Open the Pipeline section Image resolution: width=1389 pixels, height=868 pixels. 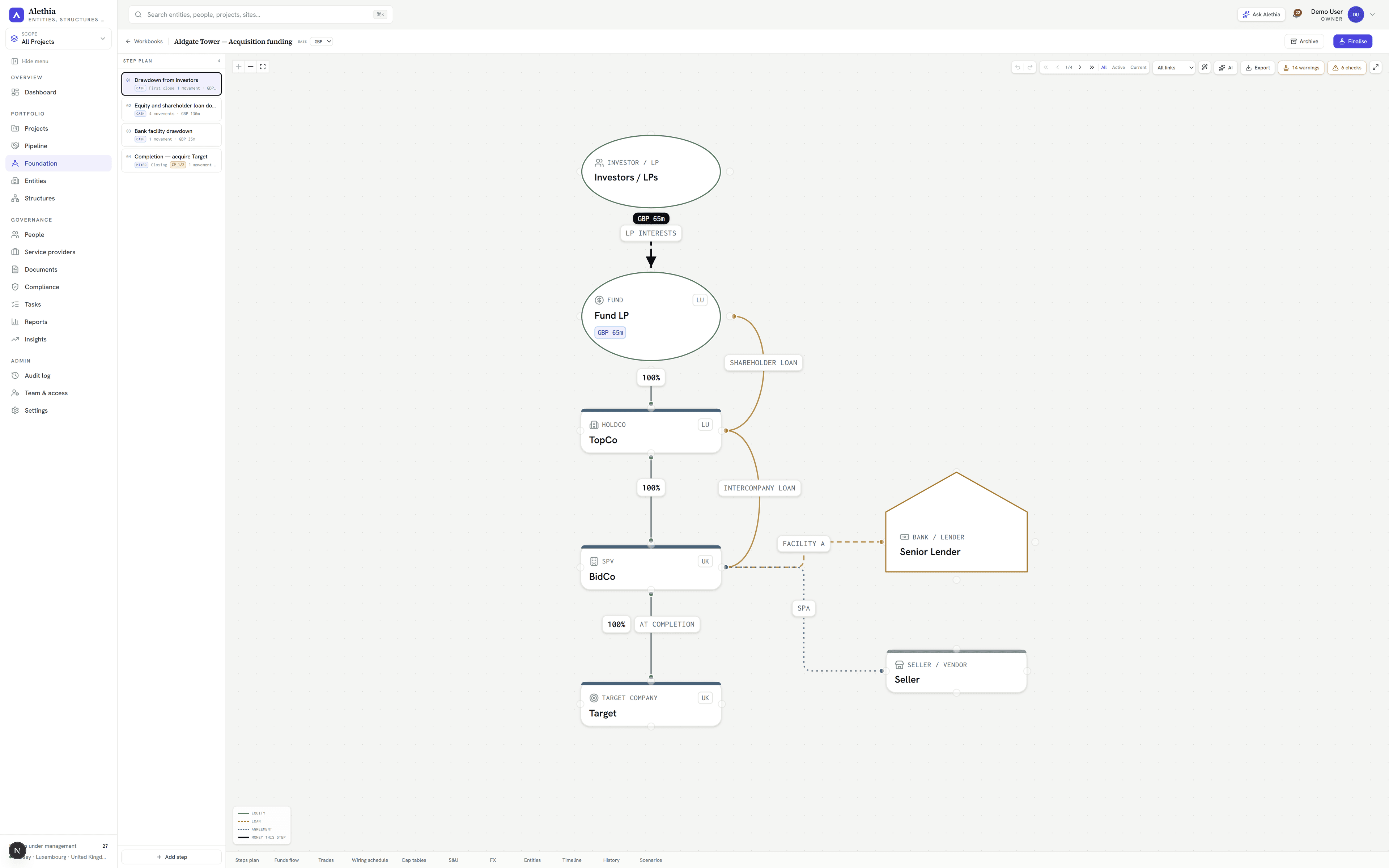tap(58, 146)
